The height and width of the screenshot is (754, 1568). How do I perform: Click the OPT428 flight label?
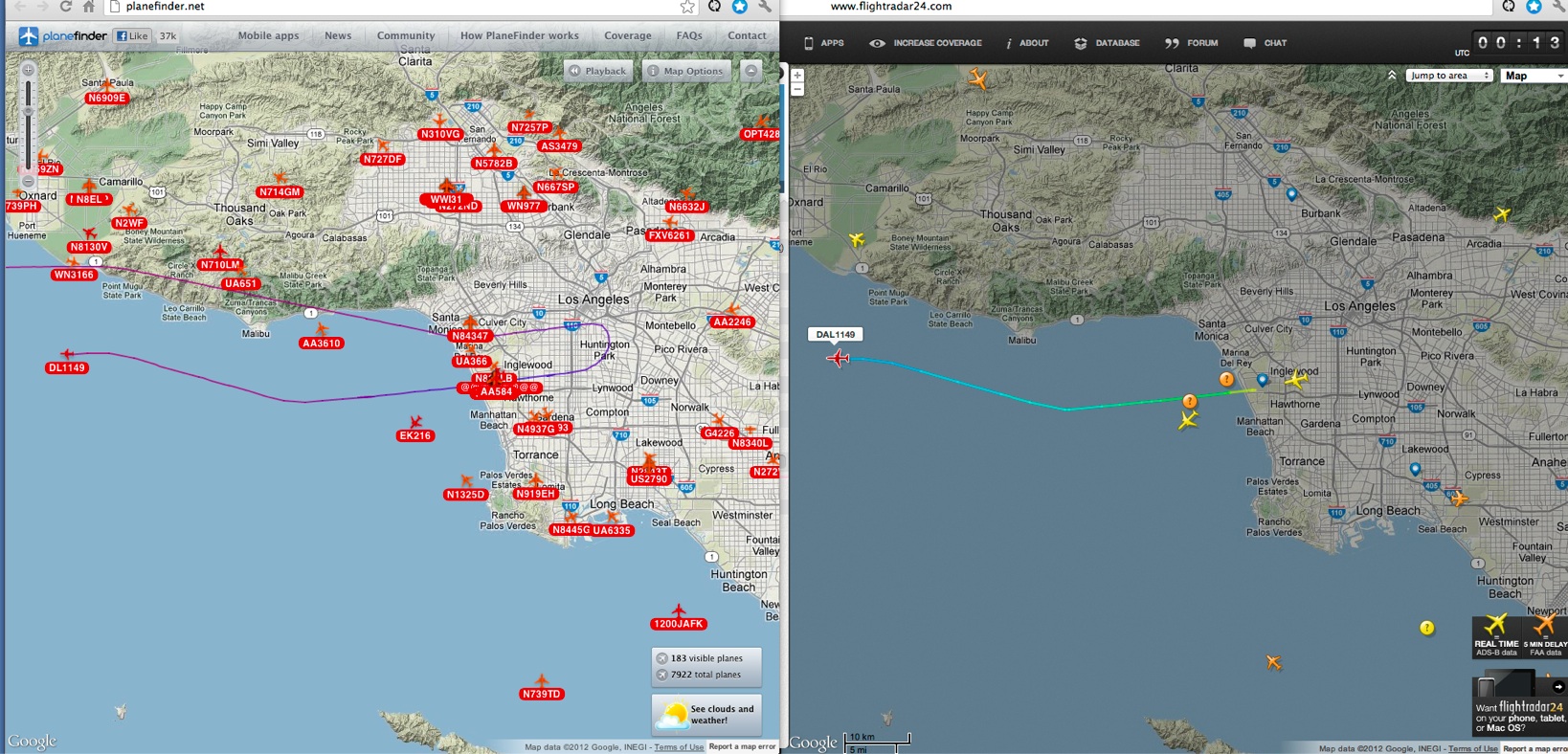[760, 134]
